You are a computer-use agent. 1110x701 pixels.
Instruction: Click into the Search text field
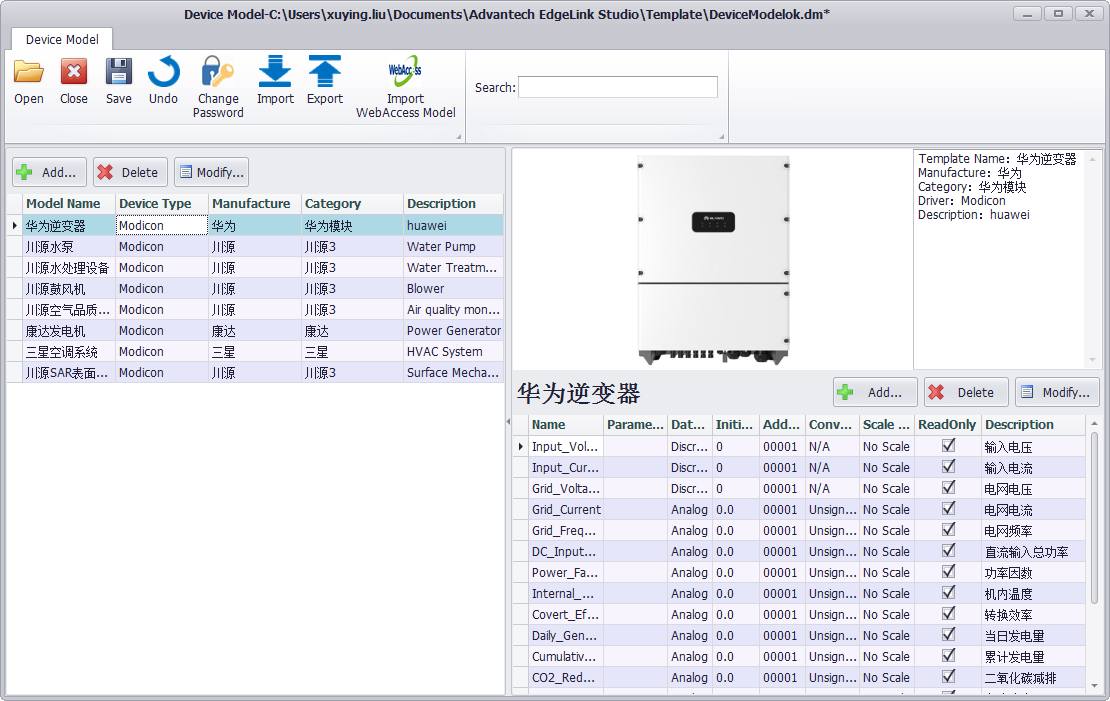click(617, 87)
